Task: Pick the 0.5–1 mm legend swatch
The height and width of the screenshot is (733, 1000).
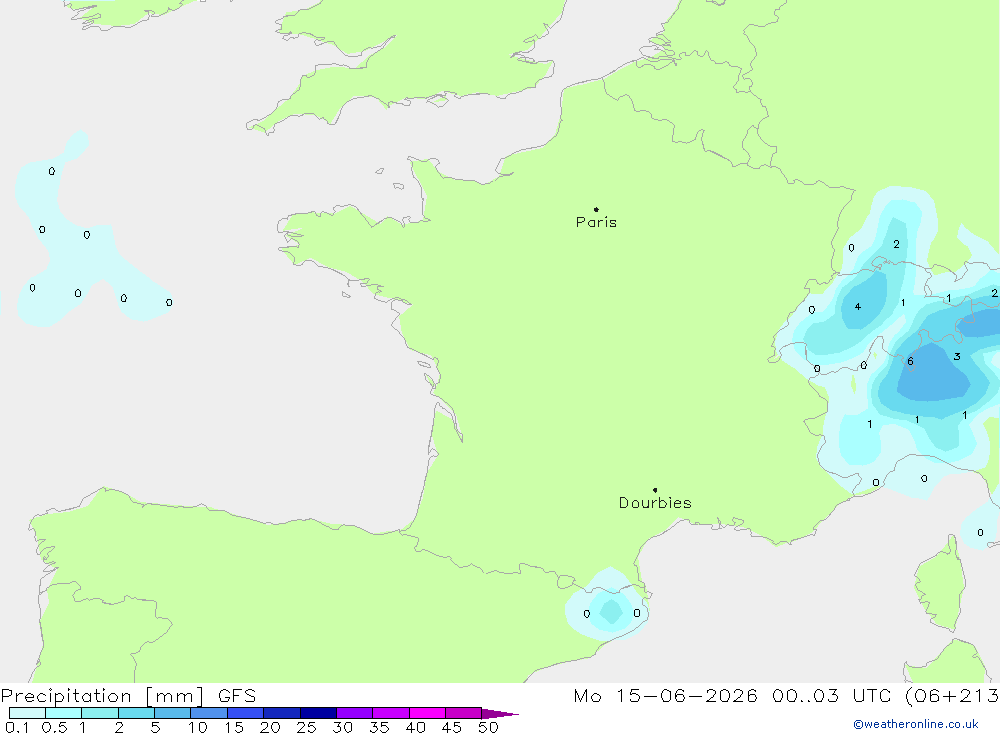Action: [x=64, y=713]
